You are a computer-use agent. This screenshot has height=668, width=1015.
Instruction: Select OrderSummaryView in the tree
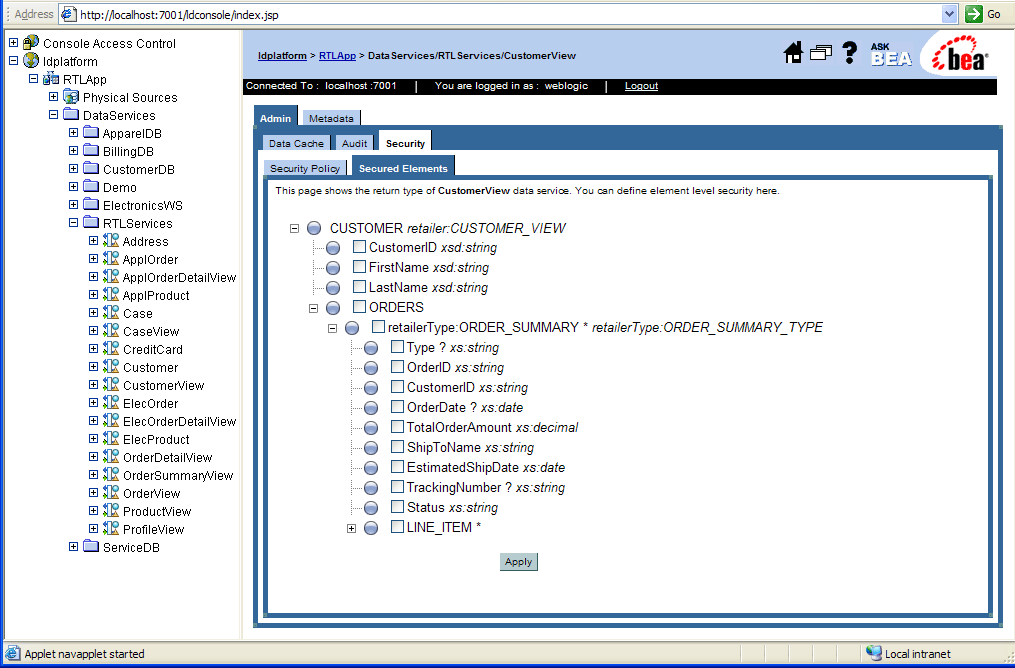178,475
